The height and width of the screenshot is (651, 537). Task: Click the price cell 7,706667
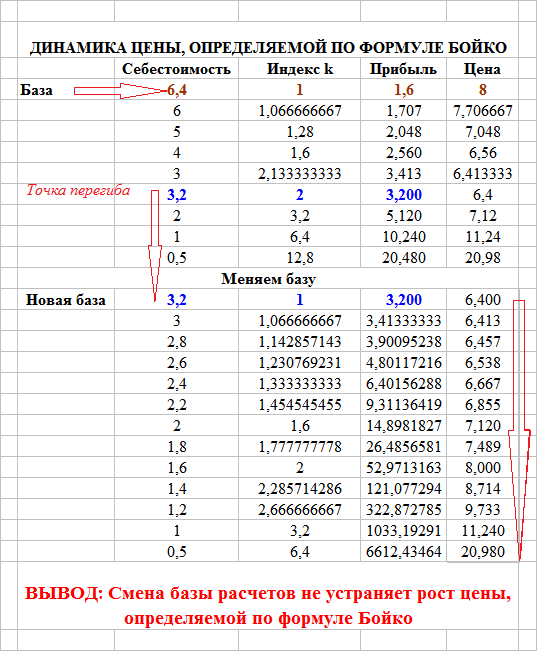point(482,110)
